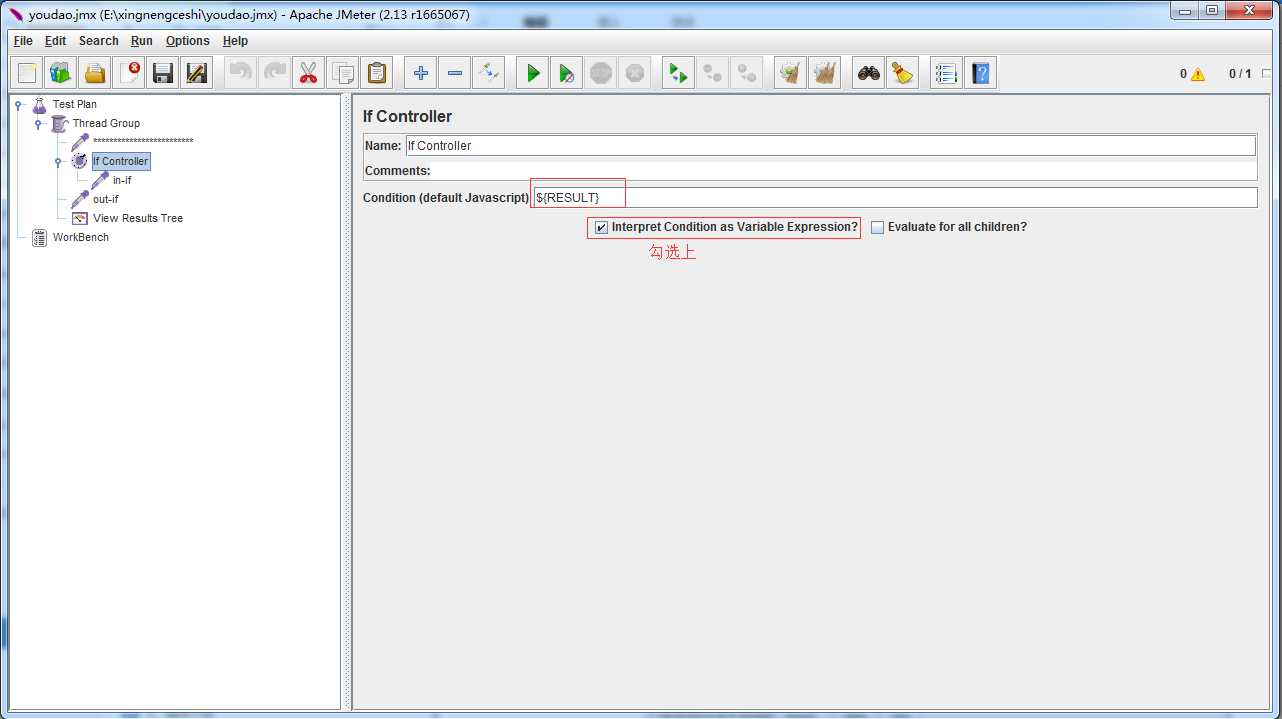The height and width of the screenshot is (719, 1282).
Task: Open the Templates icon
Action: (x=61, y=73)
